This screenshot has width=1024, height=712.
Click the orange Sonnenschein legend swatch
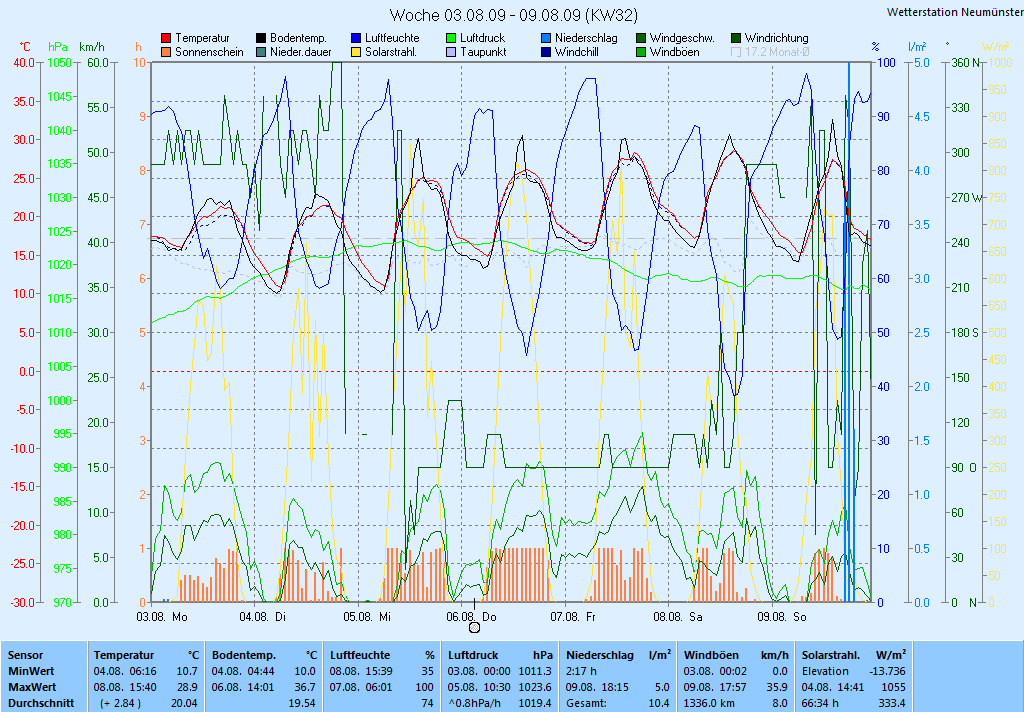pyautogui.click(x=167, y=52)
